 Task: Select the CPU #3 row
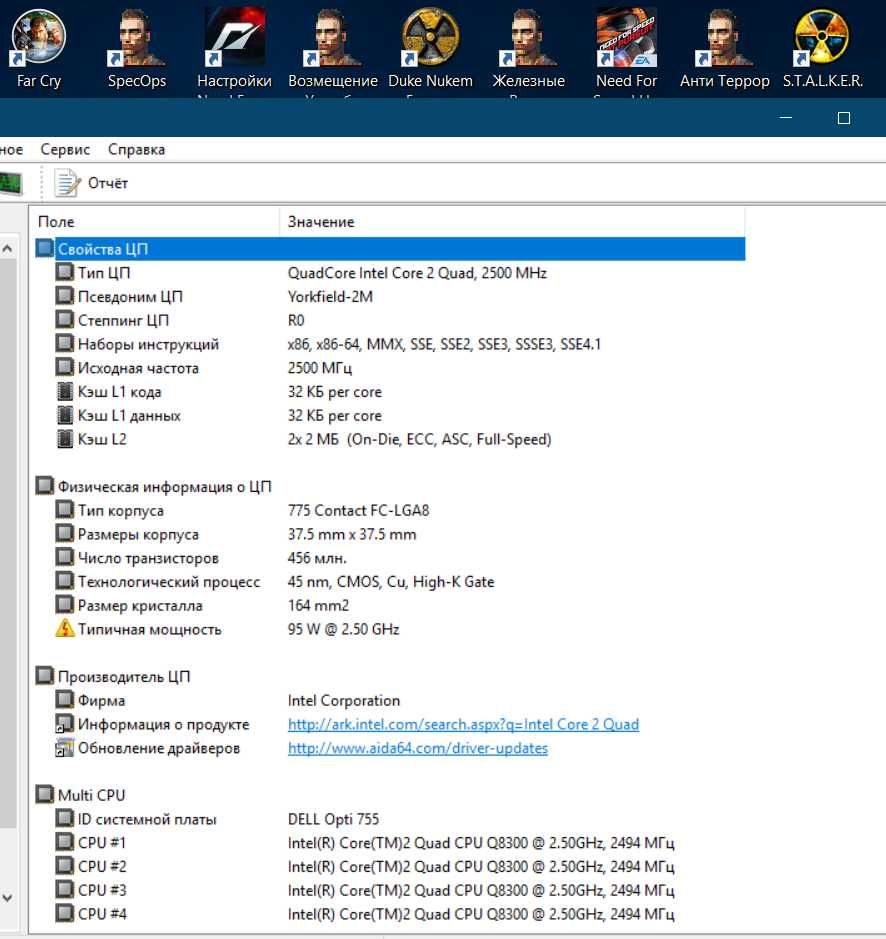click(390, 890)
